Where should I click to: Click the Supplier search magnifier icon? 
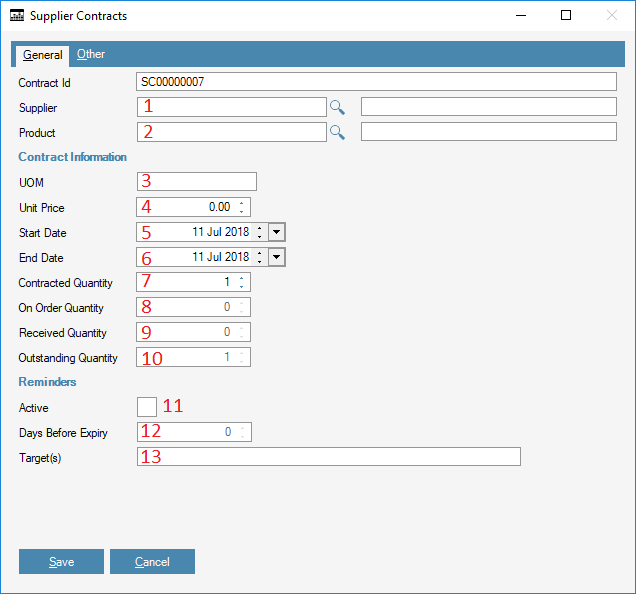pos(338,107)
